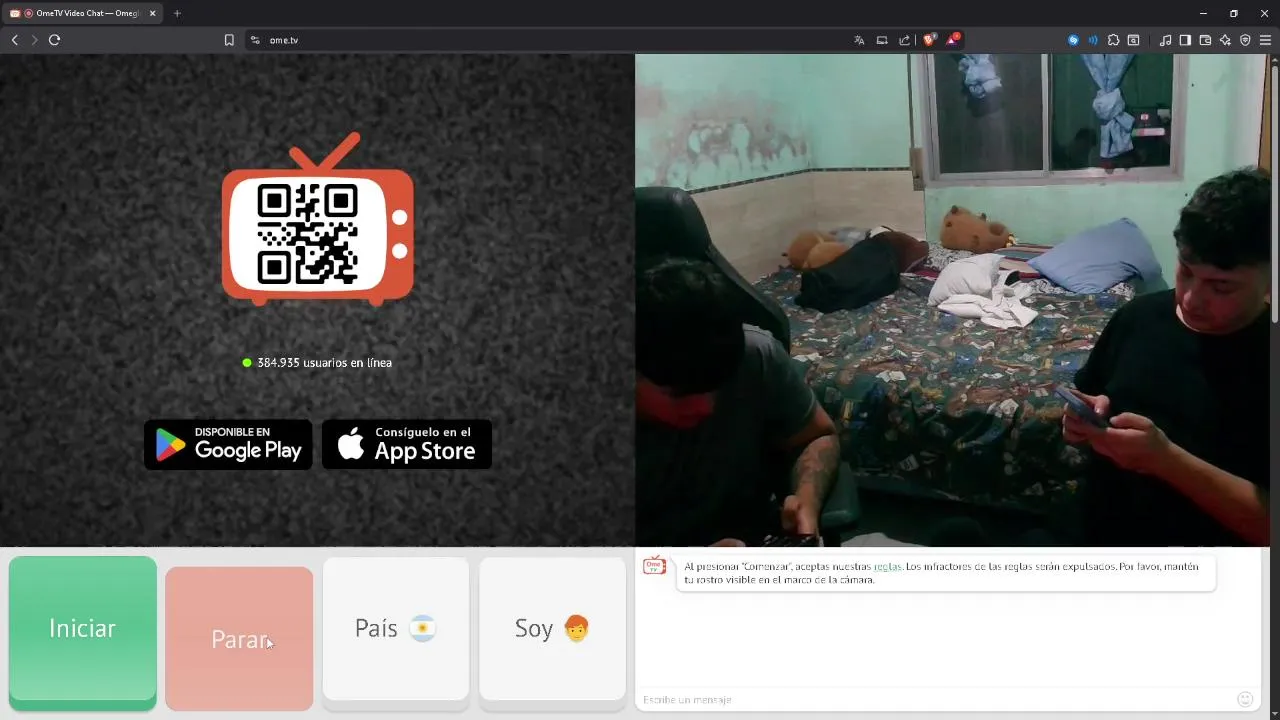This screenshot has height=720, width=1280.
Task: Minimize the browser window
Action: click(1203, 13)
